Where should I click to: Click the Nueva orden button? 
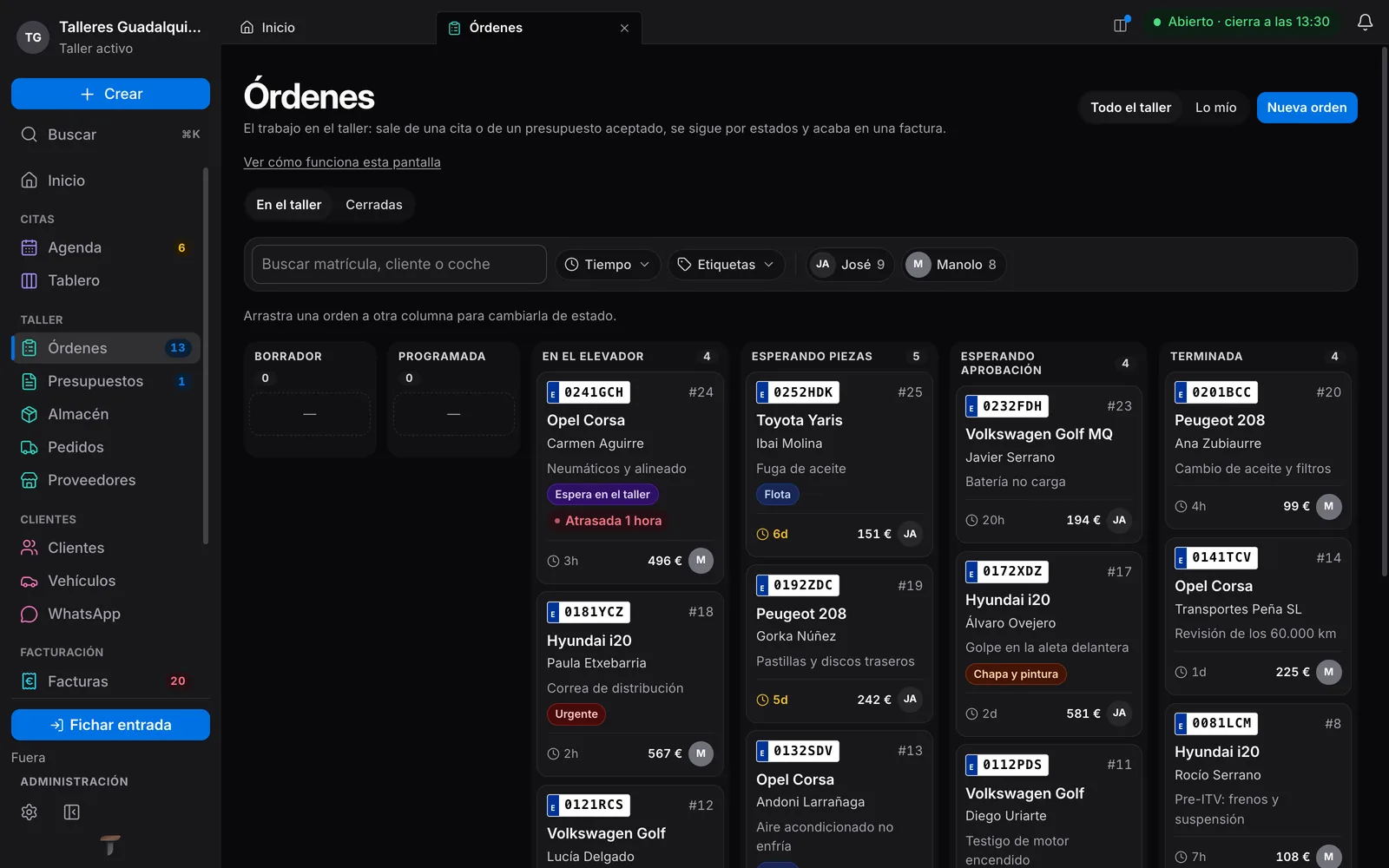click(1307, 108)
